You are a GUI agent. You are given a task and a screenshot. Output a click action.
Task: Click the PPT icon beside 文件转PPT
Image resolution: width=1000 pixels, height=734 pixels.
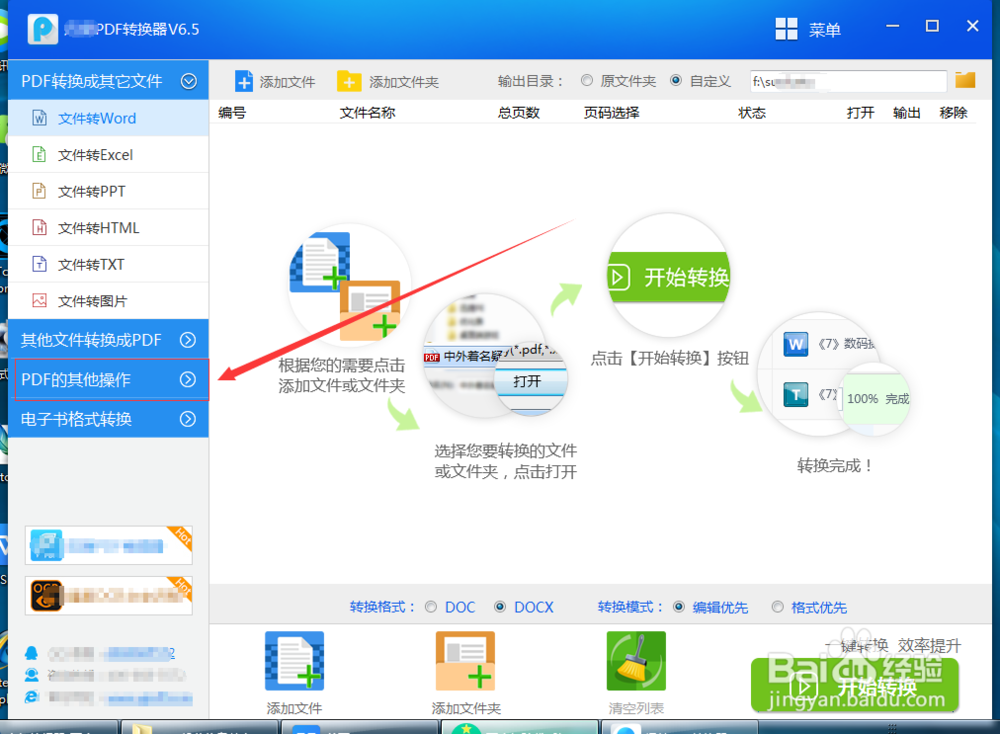coord(40,191)
